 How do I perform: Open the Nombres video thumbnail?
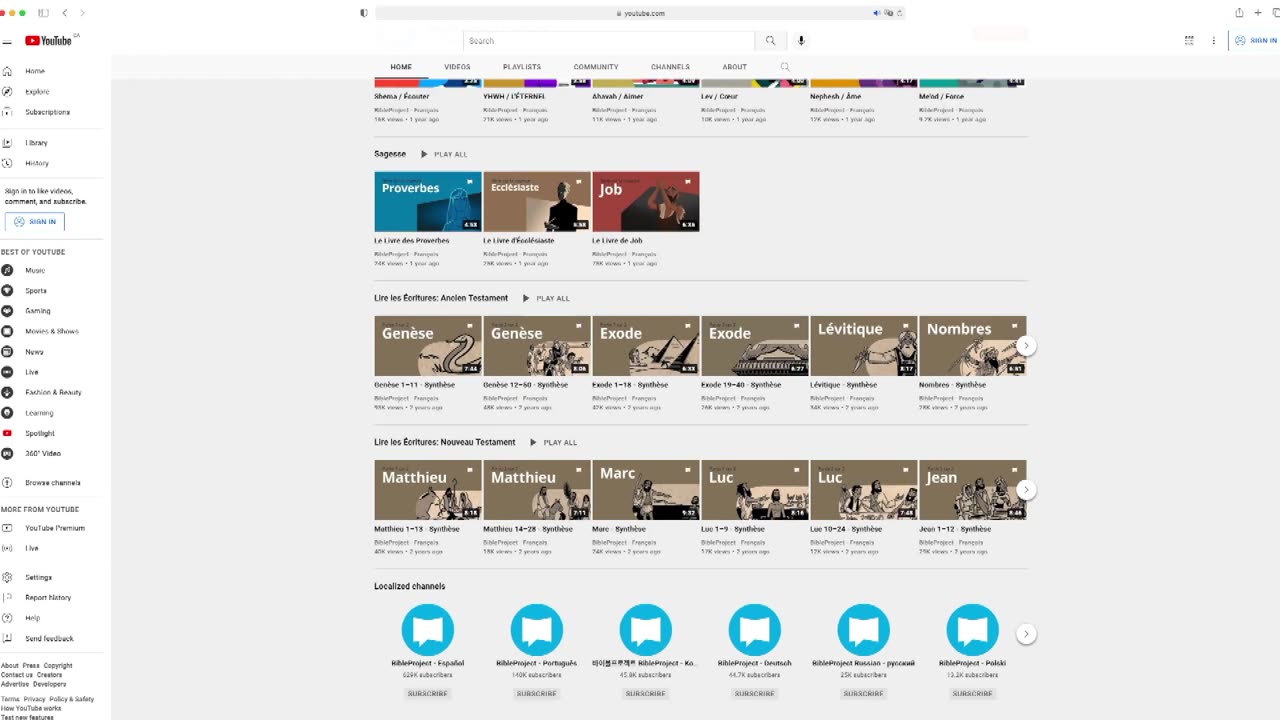973,346
